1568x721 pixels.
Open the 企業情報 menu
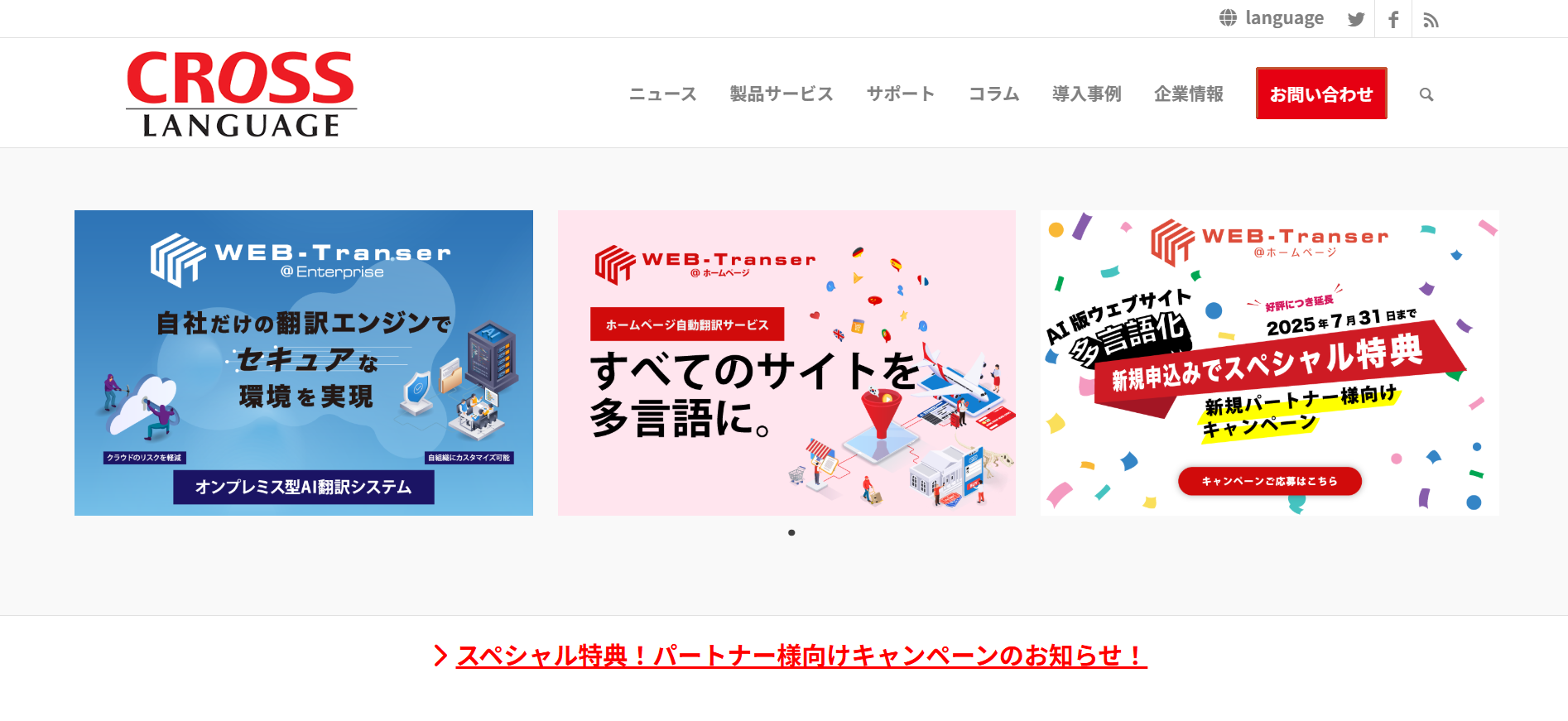pyautogui.click(x=1189, y=94)
